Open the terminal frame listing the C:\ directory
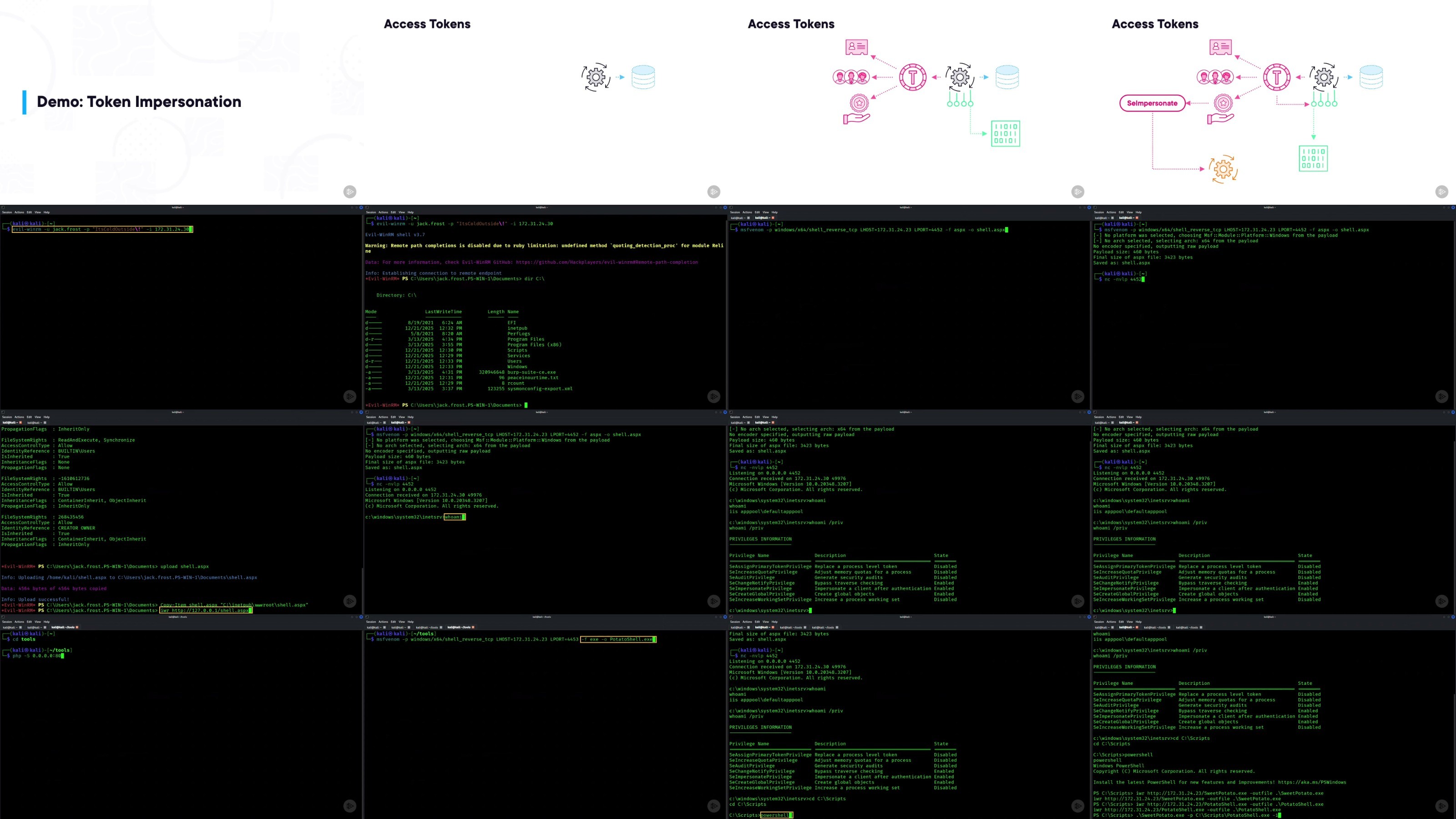 point(546,307)
